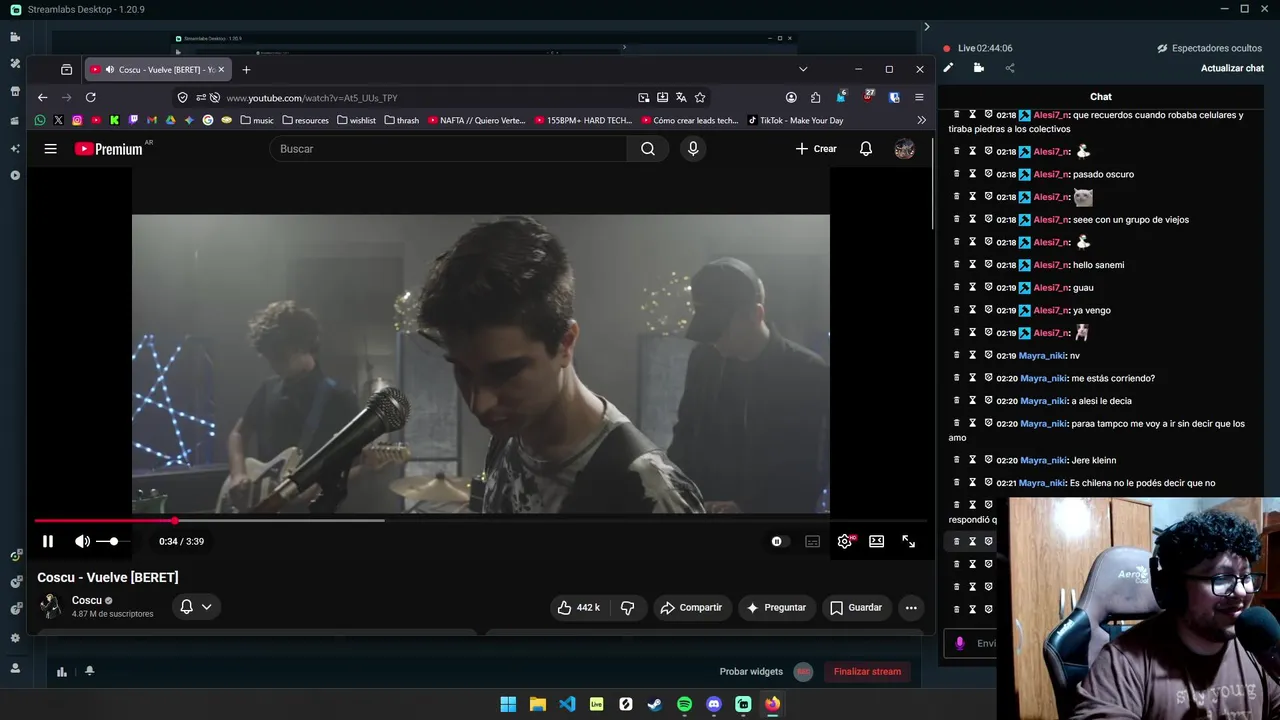The width and height of the screenshot is (1280, 720).
Task: Open Streamlabs edit stream info pencil
Action: pos(948,68)
